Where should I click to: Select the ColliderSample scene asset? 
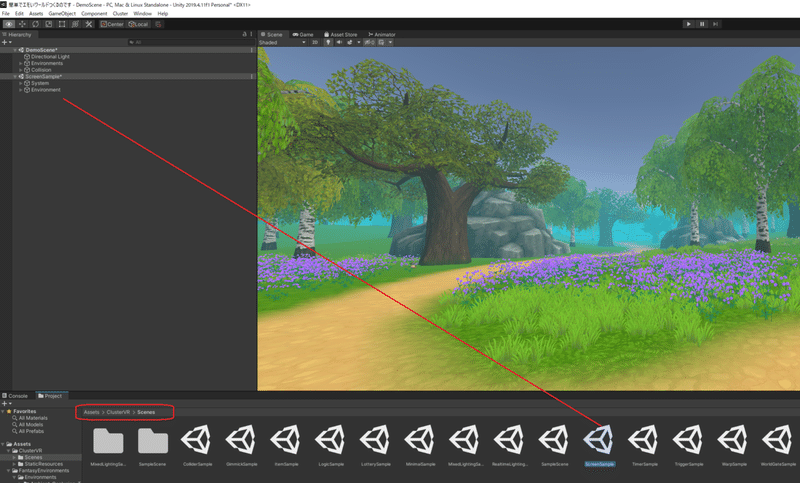[197, 445]
